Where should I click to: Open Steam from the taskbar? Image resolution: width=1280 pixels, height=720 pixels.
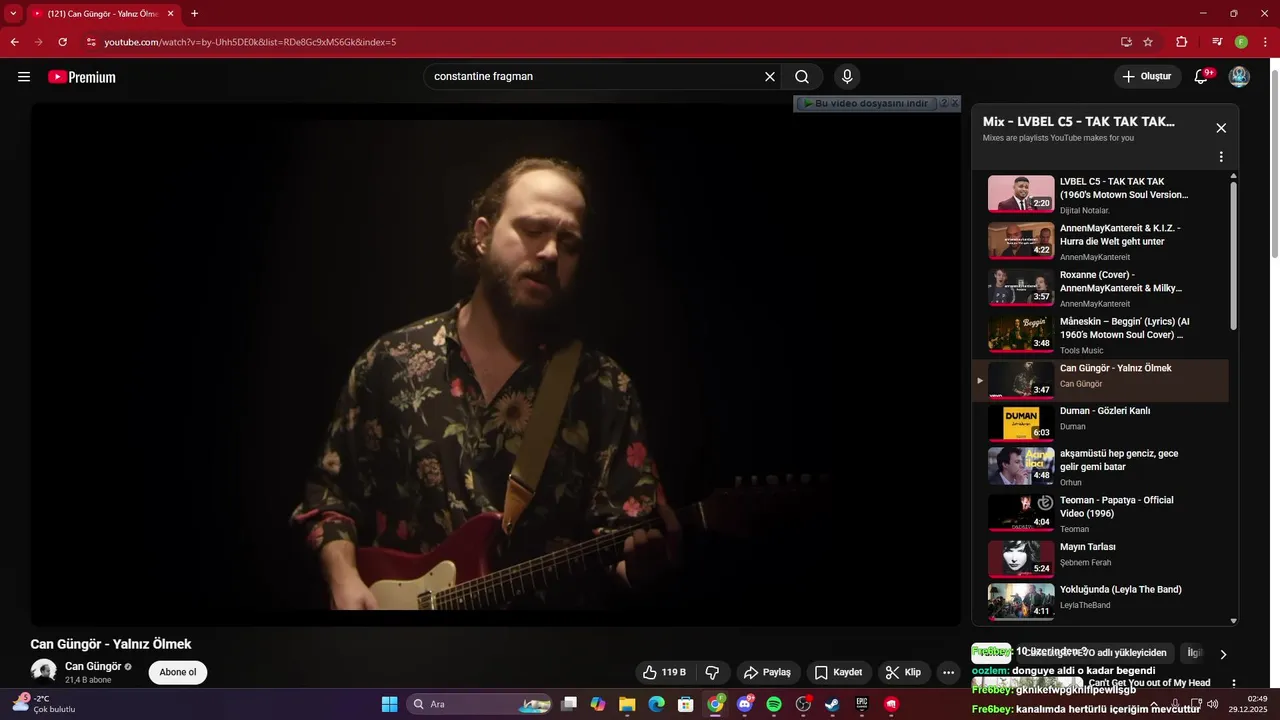click(x=832, y=704)
